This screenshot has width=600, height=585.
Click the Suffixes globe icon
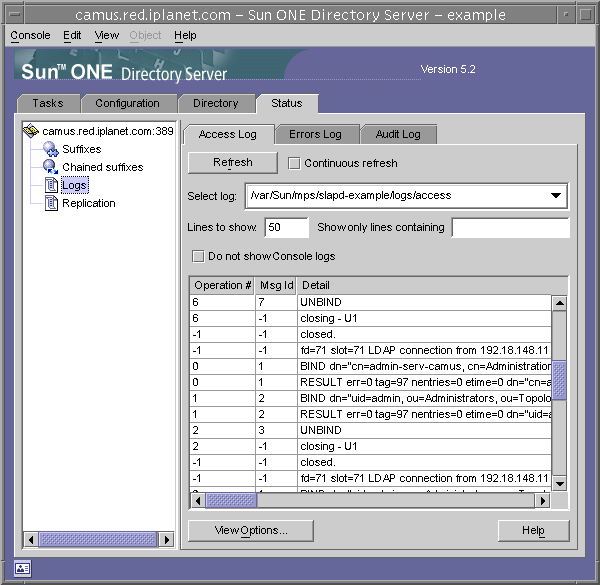click(51, 149)
